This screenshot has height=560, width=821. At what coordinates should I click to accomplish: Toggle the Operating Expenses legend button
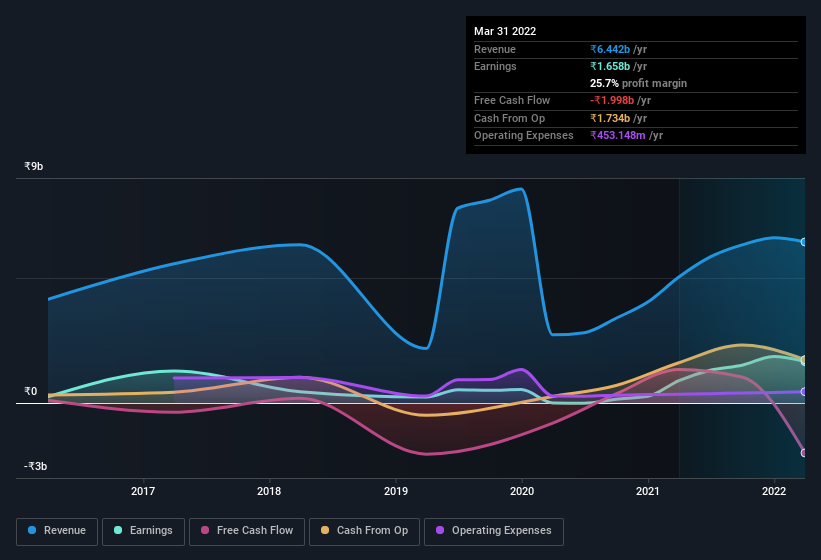[494, 531]
